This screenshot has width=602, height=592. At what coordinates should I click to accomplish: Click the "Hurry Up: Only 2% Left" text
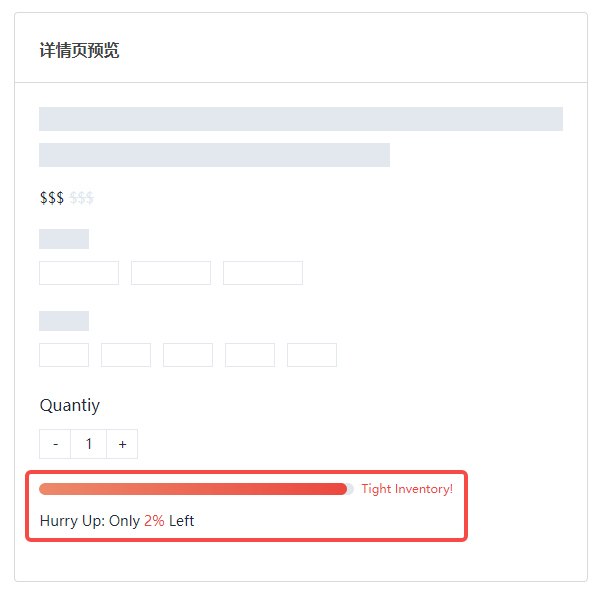[x=117, y=521]
